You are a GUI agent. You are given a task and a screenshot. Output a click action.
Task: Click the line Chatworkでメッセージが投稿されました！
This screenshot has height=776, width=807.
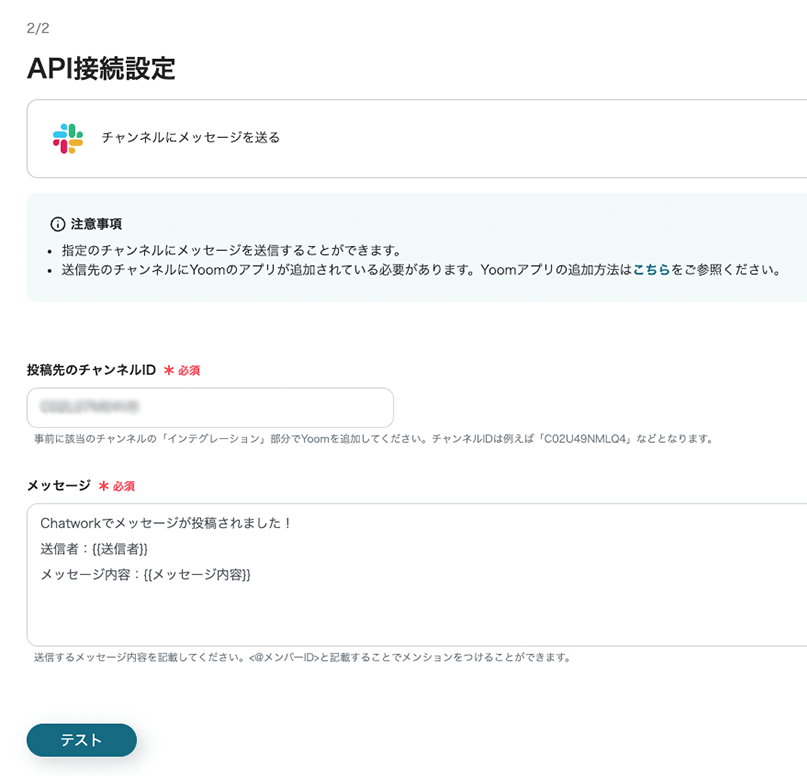pos(166,523)
